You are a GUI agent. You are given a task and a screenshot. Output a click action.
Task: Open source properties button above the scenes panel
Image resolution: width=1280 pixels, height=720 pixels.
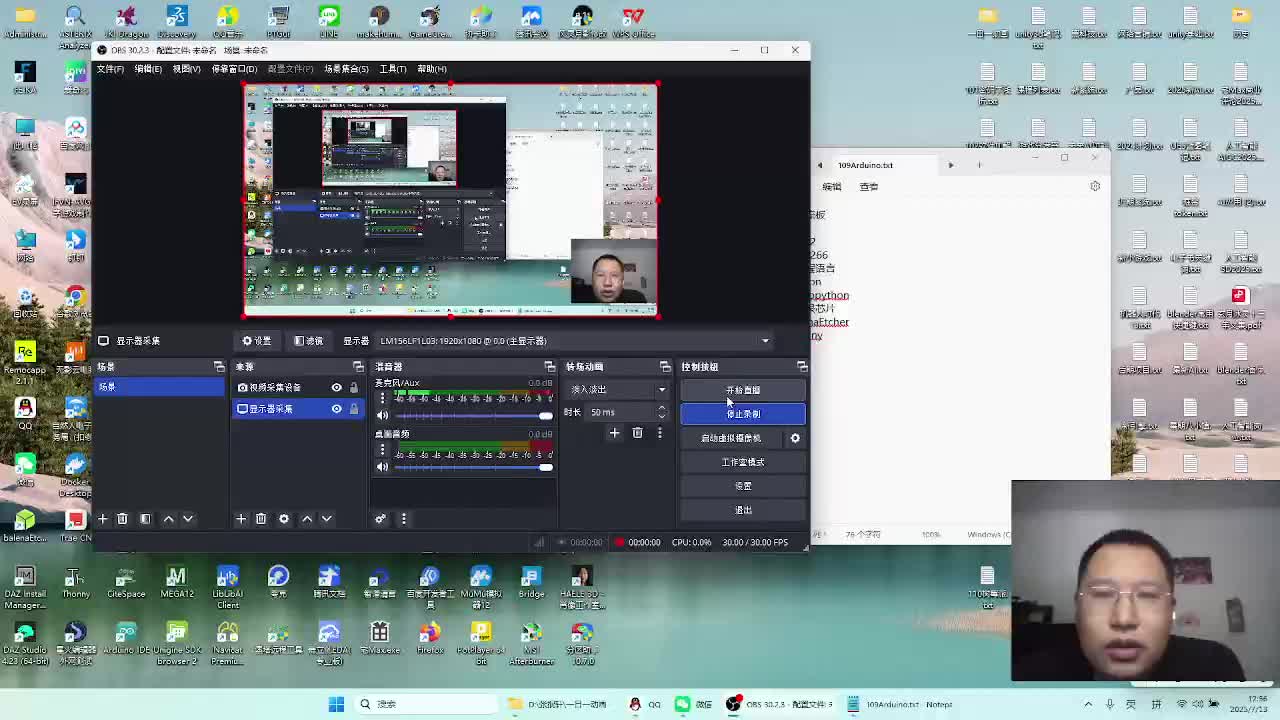257,341
